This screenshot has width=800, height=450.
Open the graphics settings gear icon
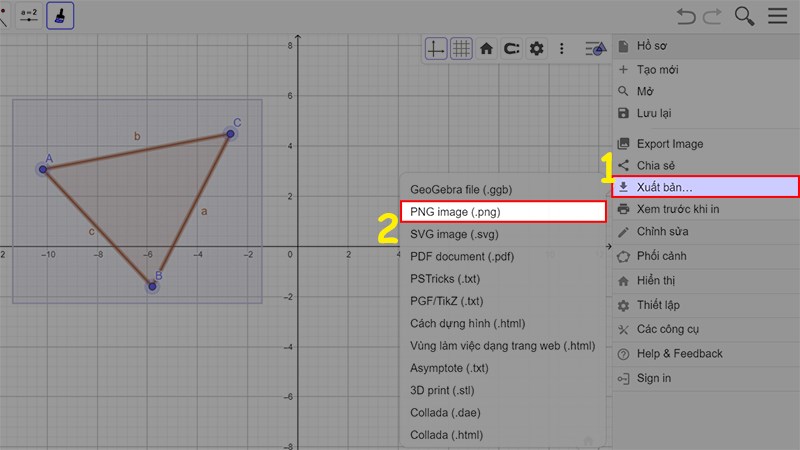(536, 49)
